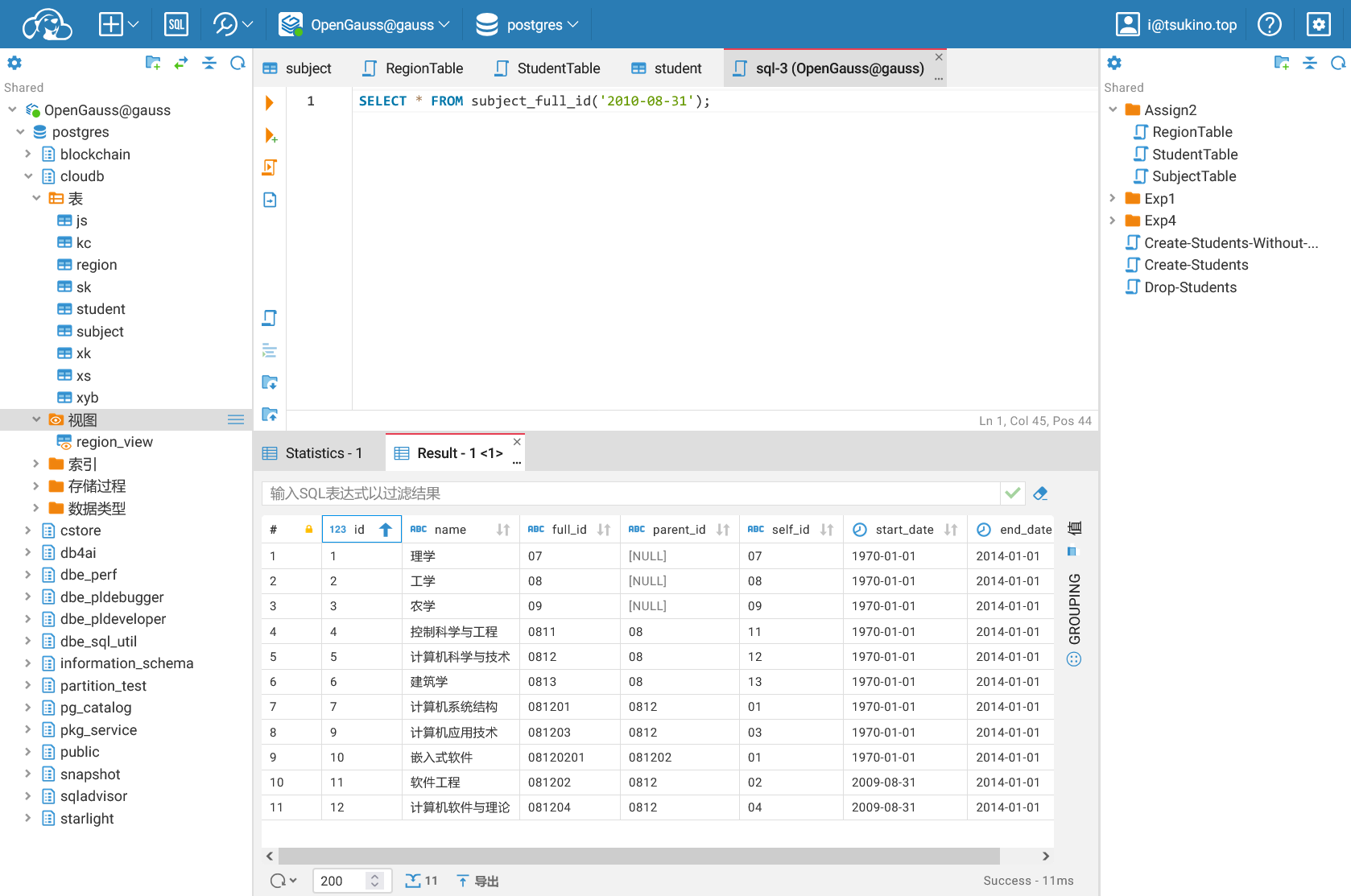Click the 导出 export button
Screen dimensions: 1351x896
pos(478,881)
